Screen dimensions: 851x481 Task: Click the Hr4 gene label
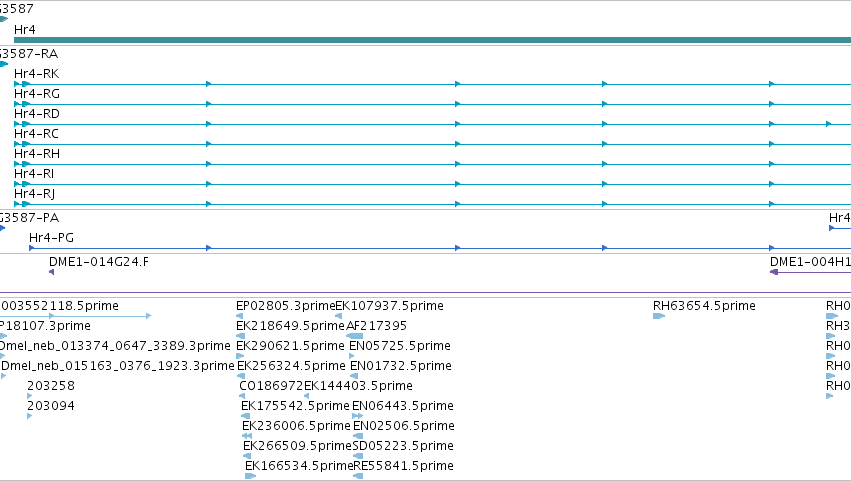(24, 30)
